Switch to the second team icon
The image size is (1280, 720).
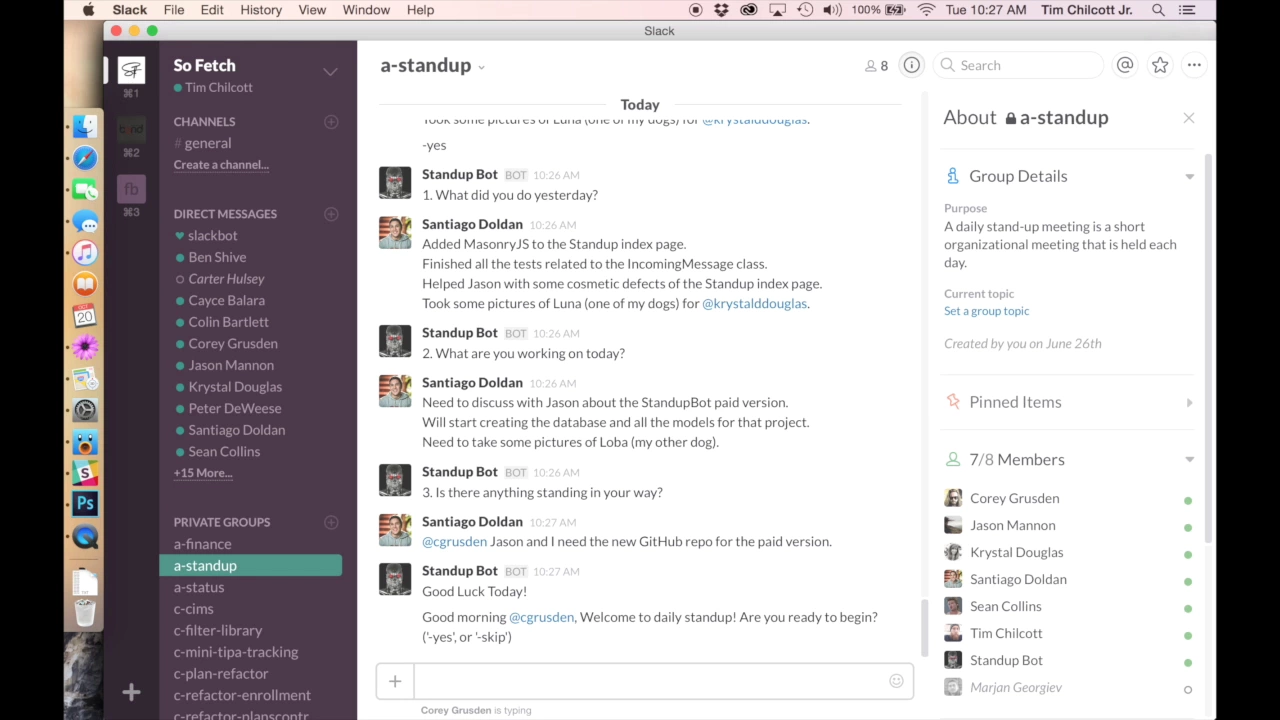131,129
